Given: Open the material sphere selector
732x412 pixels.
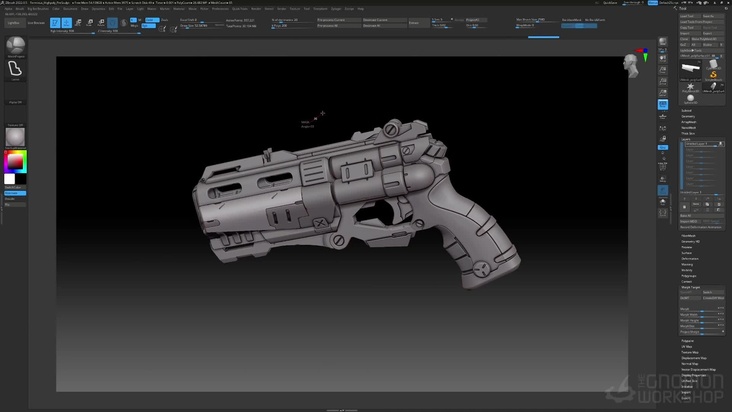Looking at the screenshot, I should click(x=15, y=137).
